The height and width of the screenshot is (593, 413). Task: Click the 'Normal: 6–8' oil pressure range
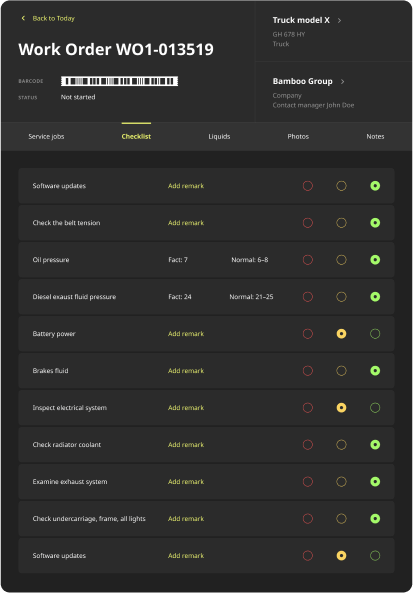(250, 260)
